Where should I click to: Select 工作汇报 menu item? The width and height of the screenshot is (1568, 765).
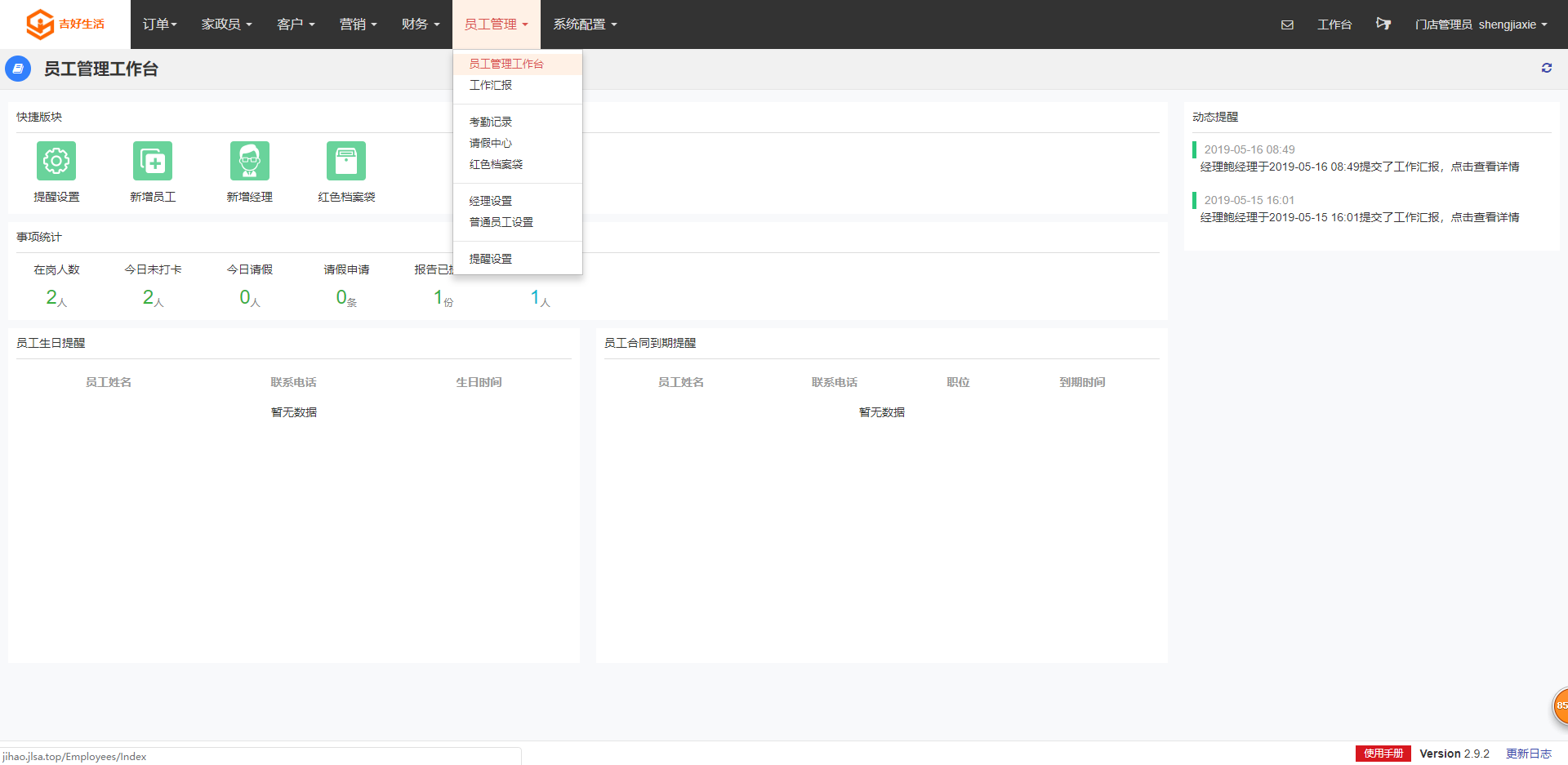(x=518, y=85)
